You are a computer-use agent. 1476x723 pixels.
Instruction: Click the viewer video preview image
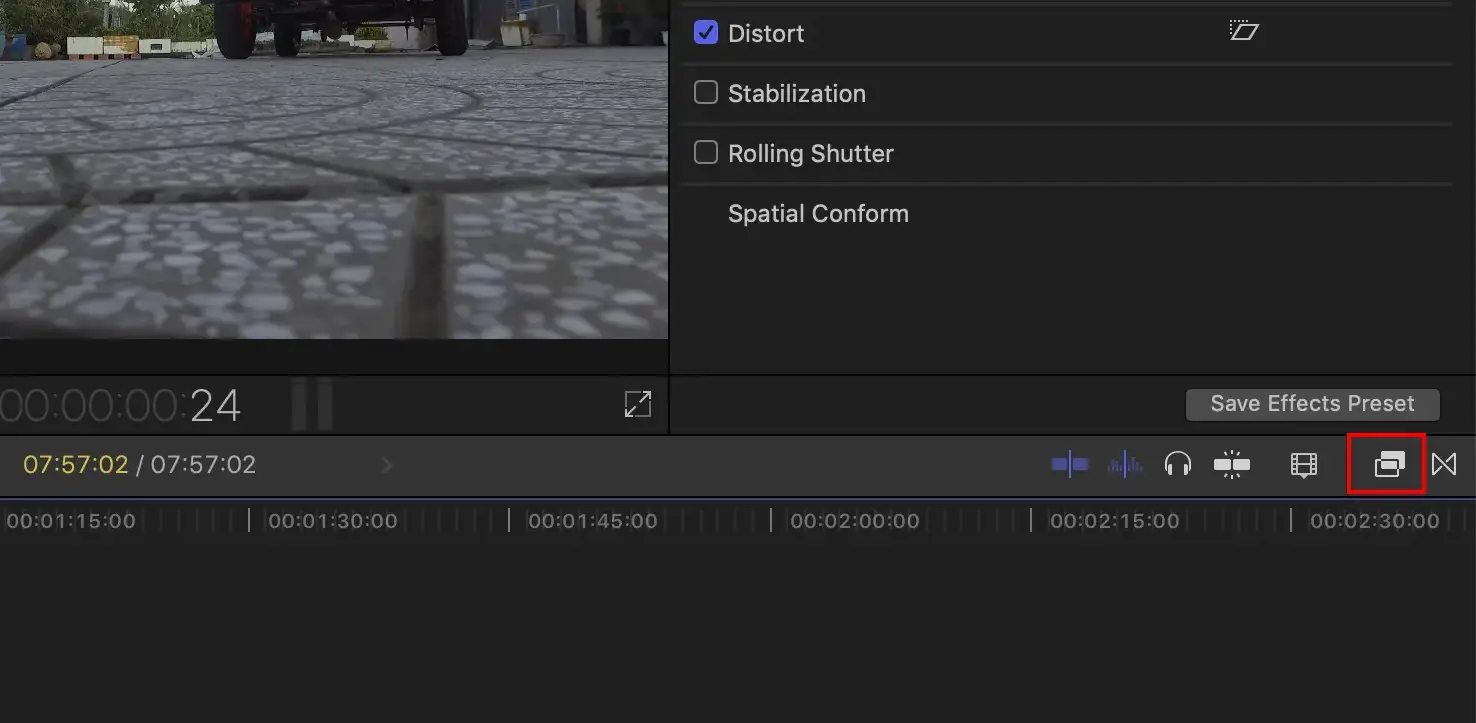pyautogui.click(x=334, y=169)
